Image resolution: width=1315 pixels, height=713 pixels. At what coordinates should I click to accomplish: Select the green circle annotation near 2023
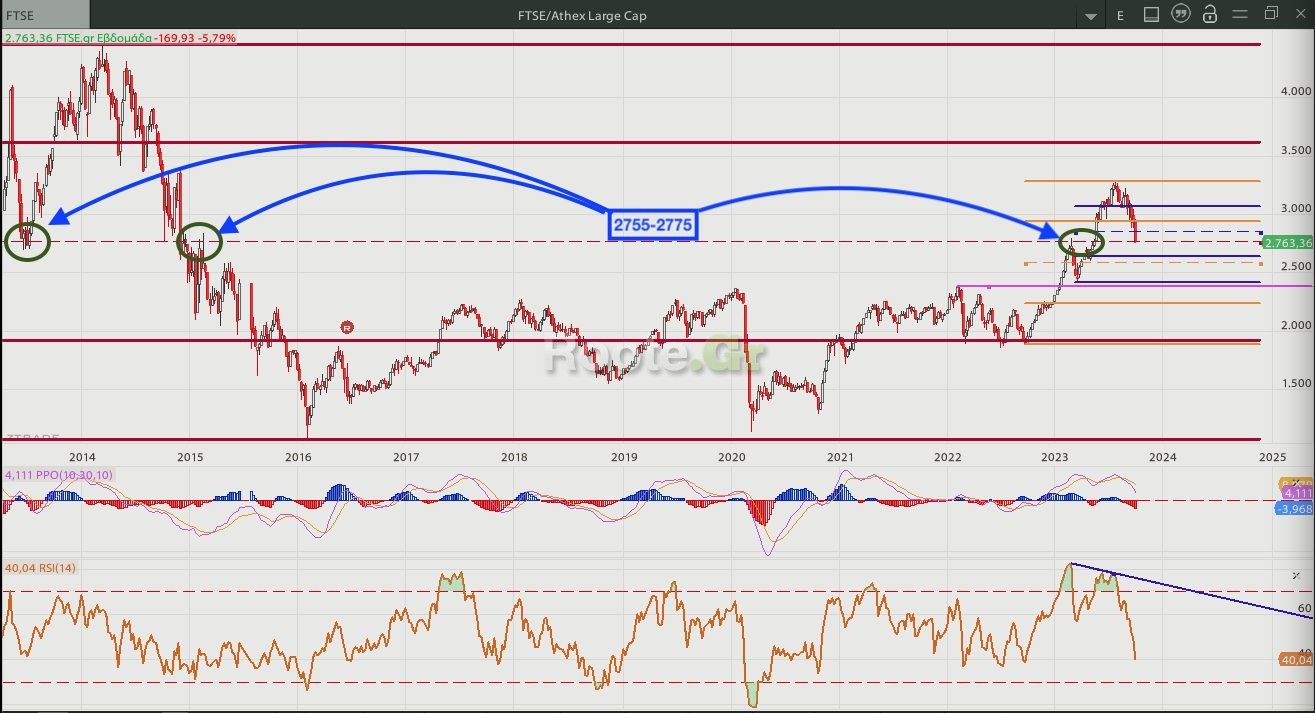(1081, 242)
